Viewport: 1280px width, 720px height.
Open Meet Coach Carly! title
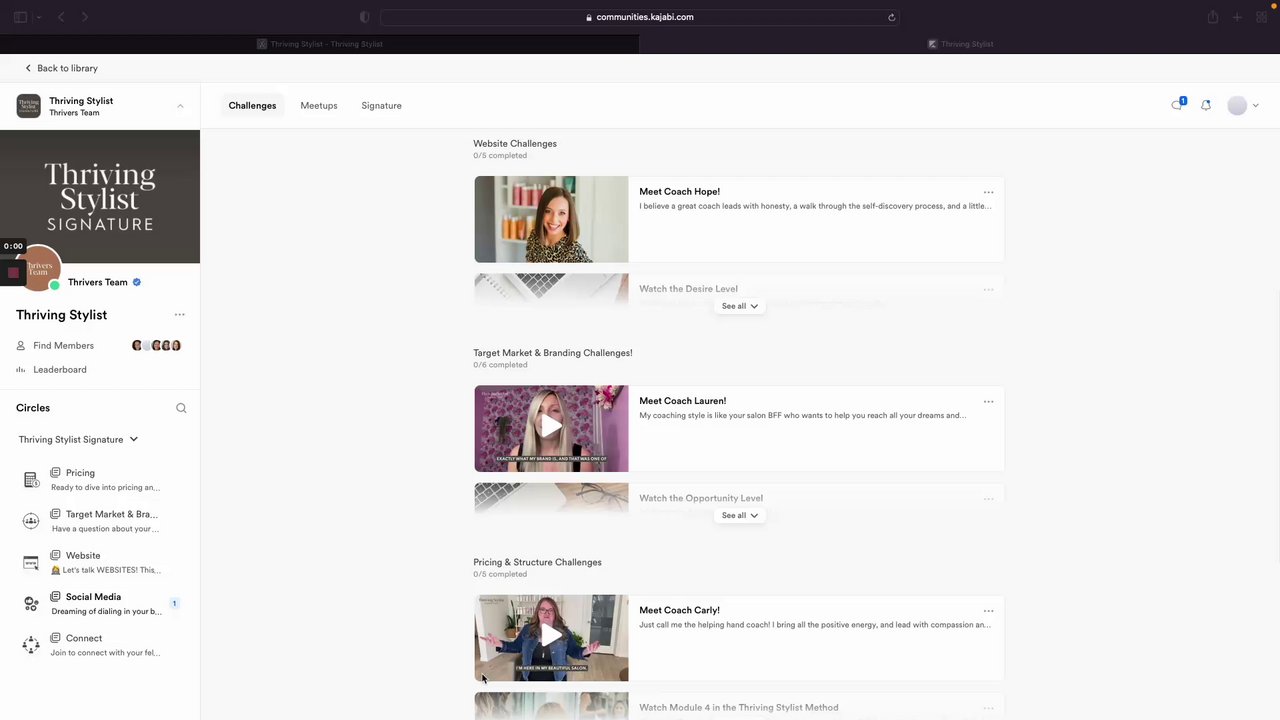pyautogui.click(x=679, y=610)
